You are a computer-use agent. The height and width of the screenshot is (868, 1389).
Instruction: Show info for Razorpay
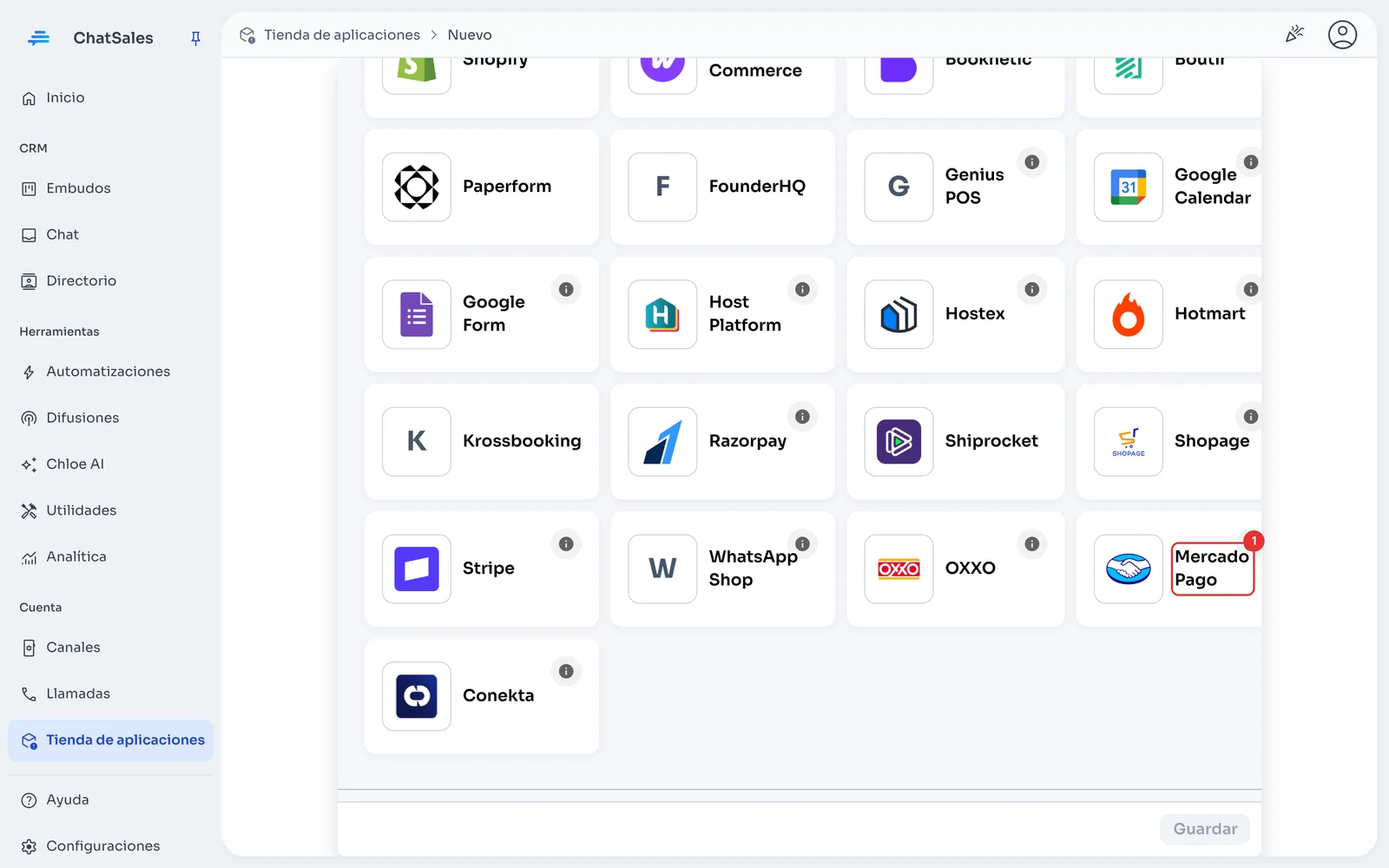802,417
